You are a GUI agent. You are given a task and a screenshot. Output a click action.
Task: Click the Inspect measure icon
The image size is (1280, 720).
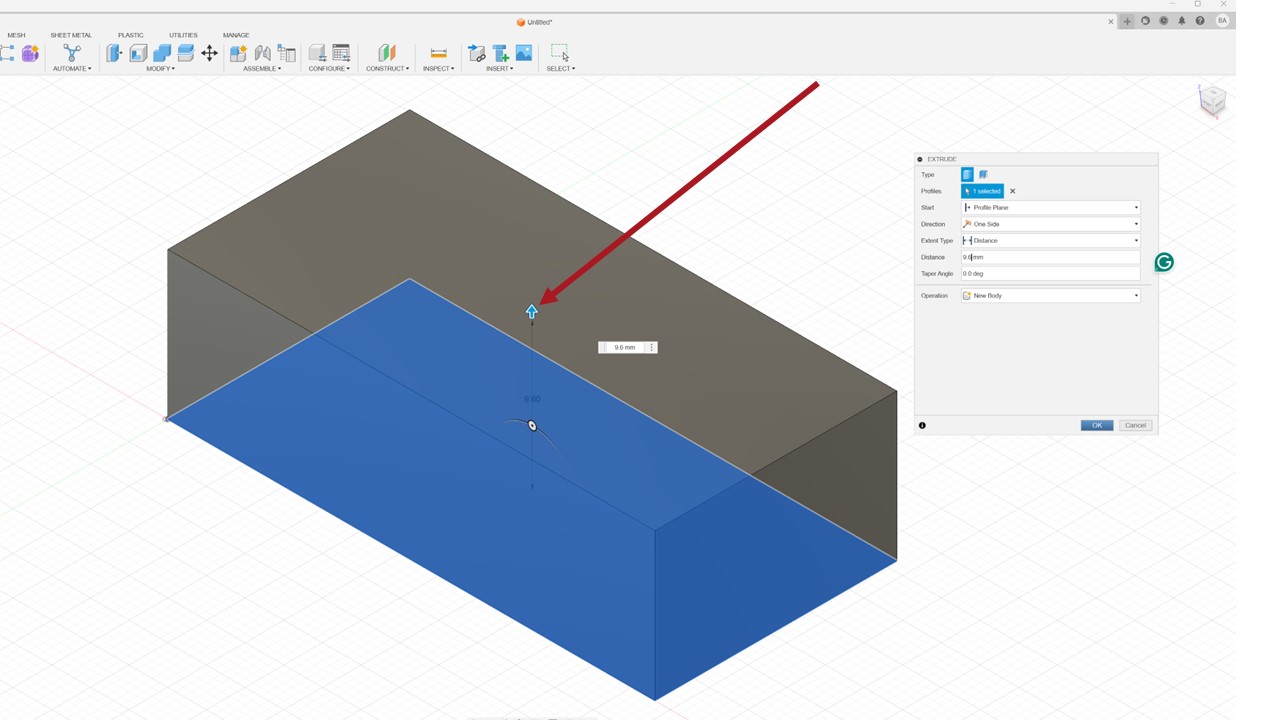(438, 53)
